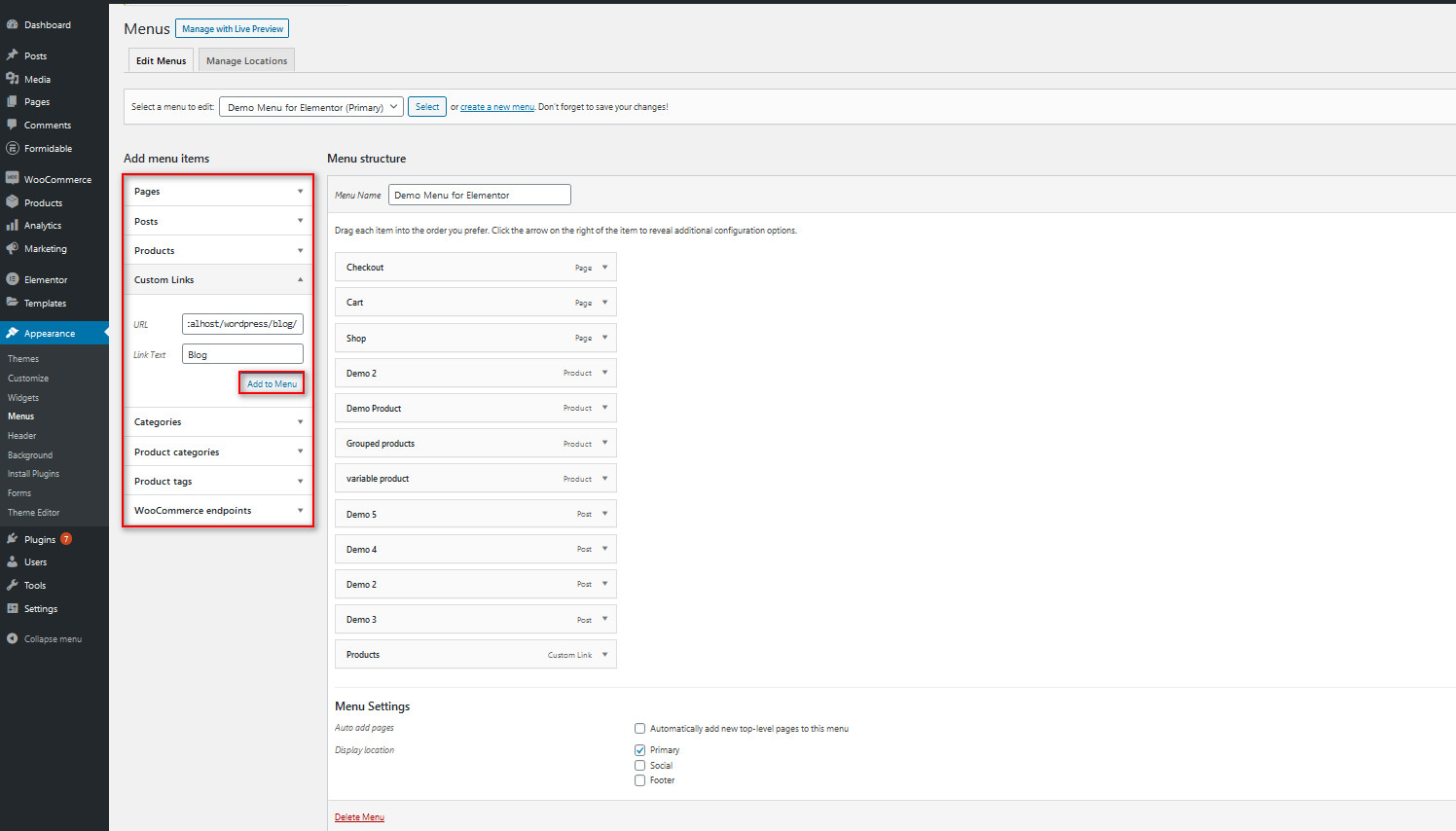Image resolution: width=1456 pixels, height=831 pixels.
Task: Click the Elementor icon
Action: pyautogui.click(x=13, y=279)
